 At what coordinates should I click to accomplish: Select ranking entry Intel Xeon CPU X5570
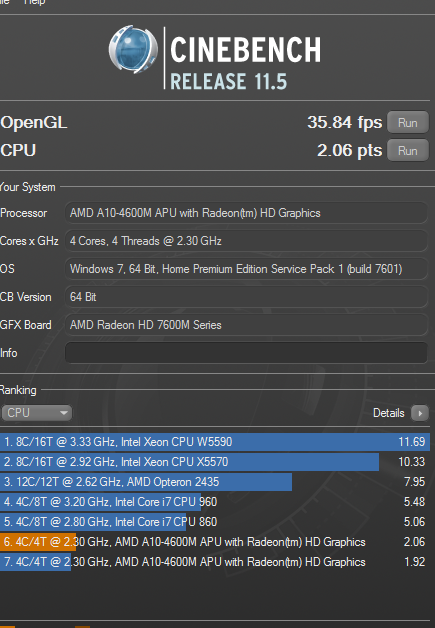[215, 462]
